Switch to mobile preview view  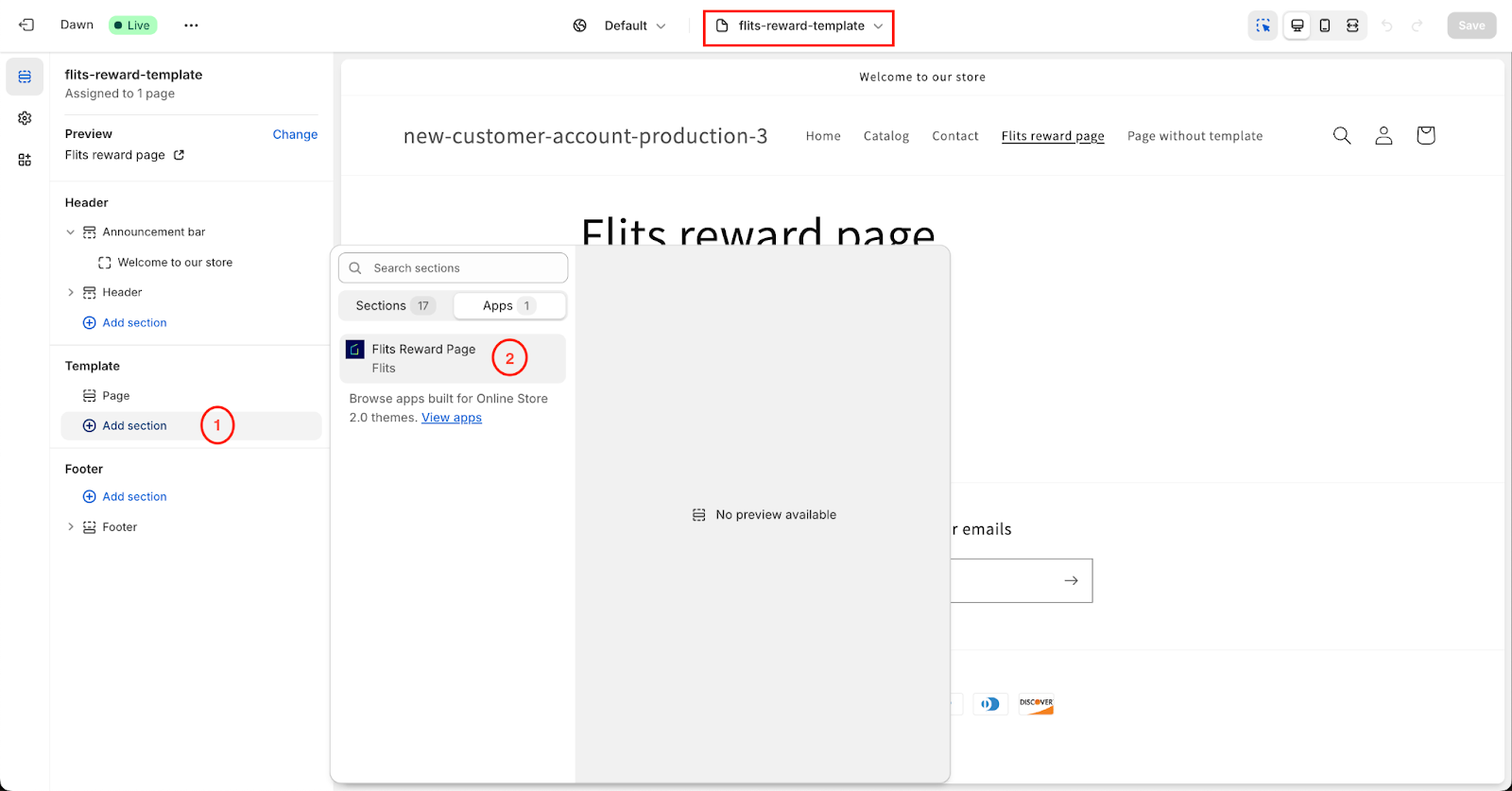[x=1325, y=26]
